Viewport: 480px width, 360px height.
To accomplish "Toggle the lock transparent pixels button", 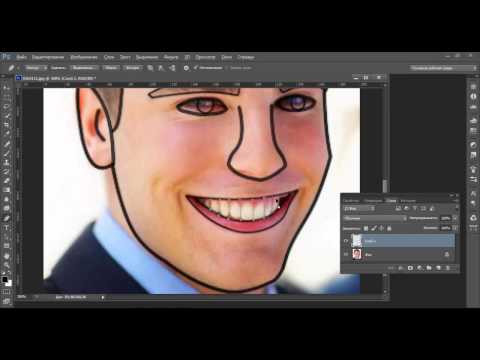I will (366, 228).
